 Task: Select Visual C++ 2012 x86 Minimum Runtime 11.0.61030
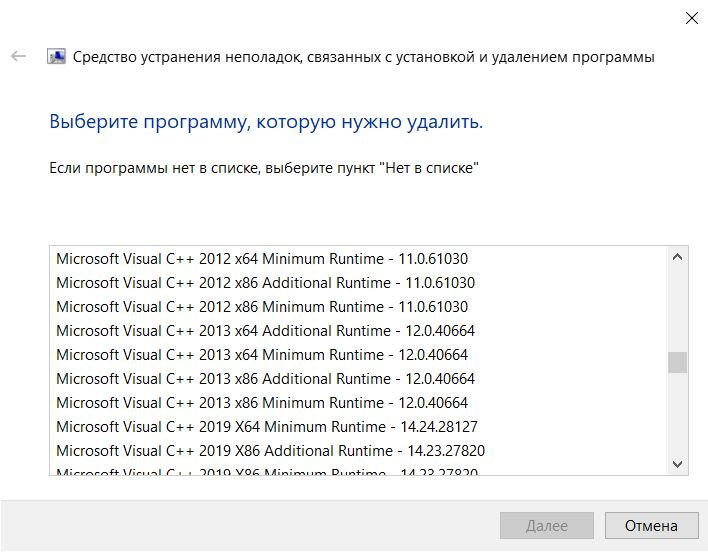(x=359, y=306)
